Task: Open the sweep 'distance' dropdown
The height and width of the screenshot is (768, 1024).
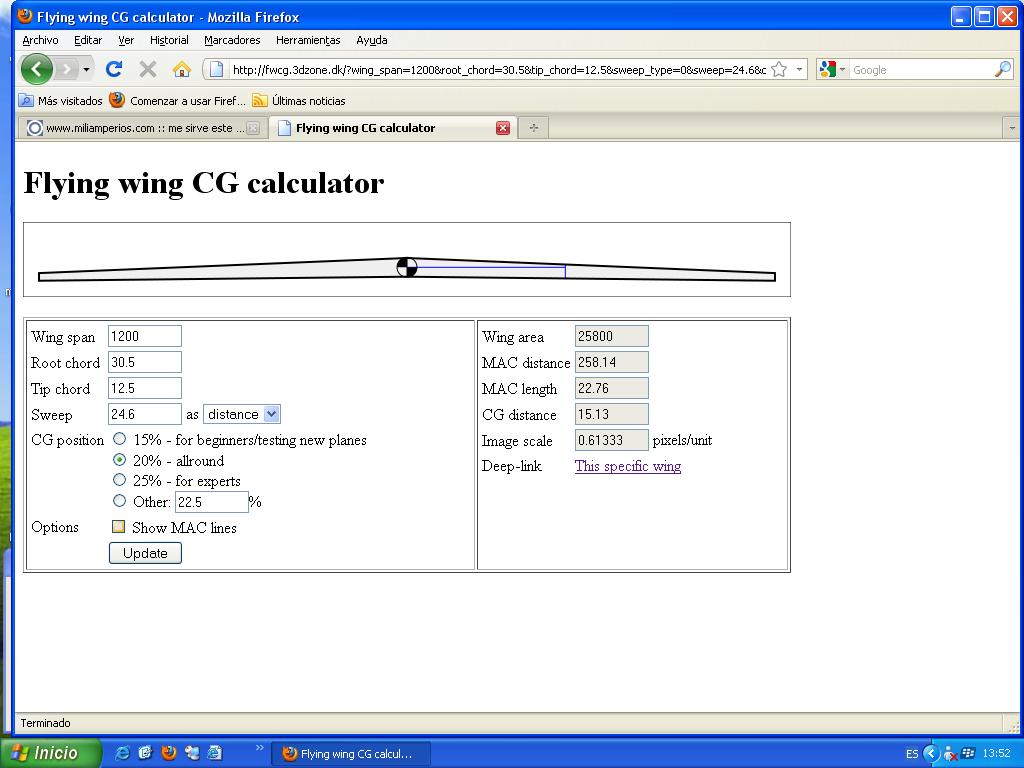Action: point(241,414)
